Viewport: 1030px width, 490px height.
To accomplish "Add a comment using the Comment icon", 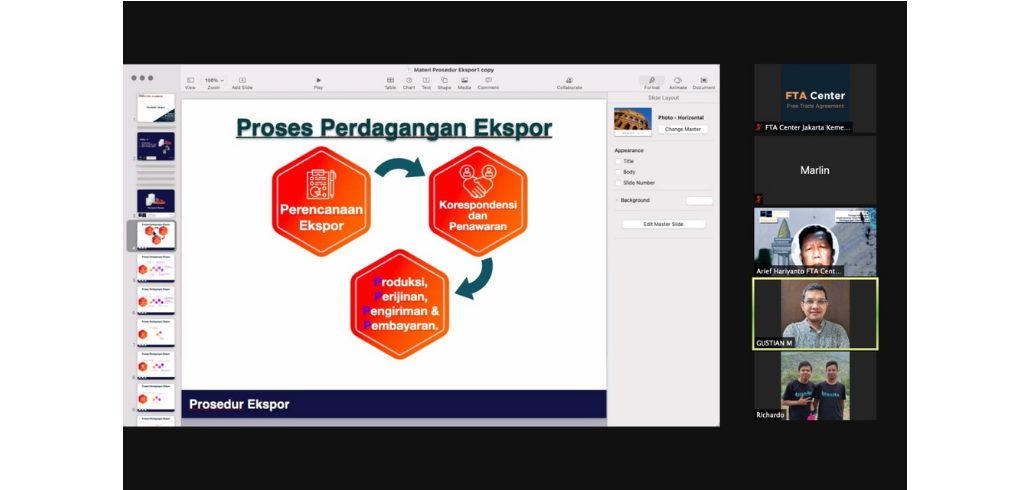I will point(488,81).
